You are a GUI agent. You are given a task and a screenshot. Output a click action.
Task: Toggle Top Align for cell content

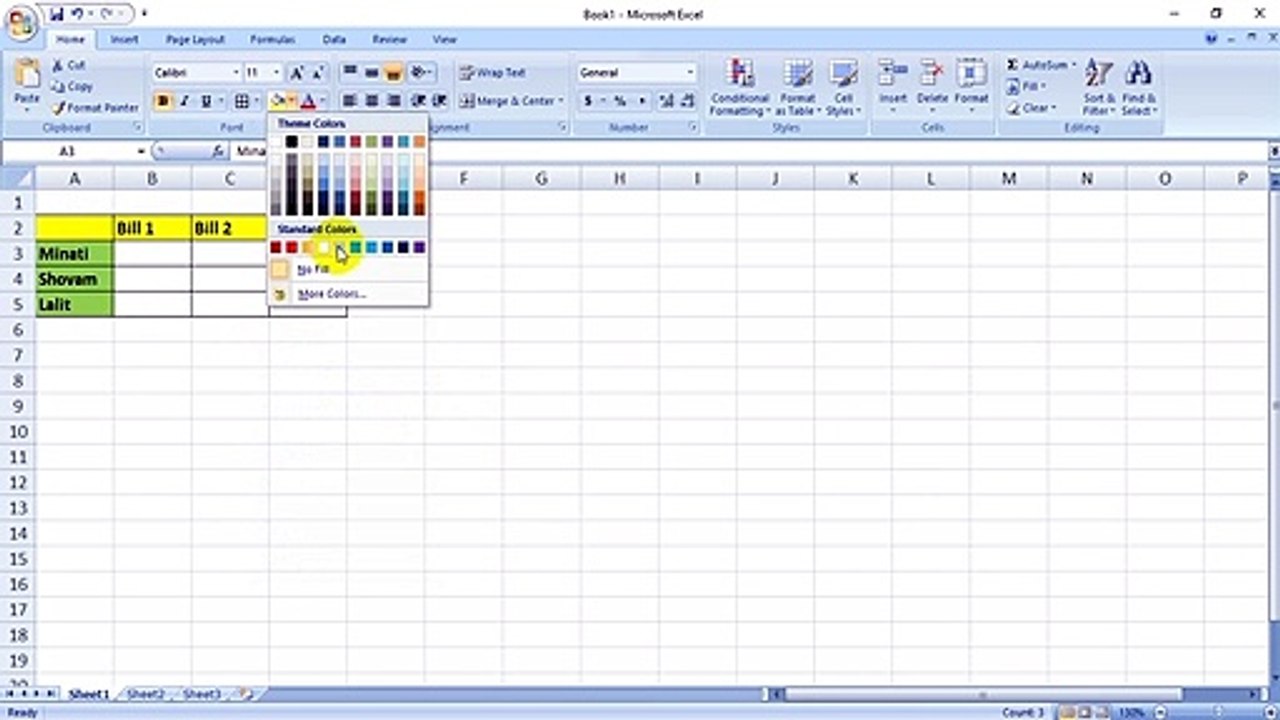pos(349,73)
